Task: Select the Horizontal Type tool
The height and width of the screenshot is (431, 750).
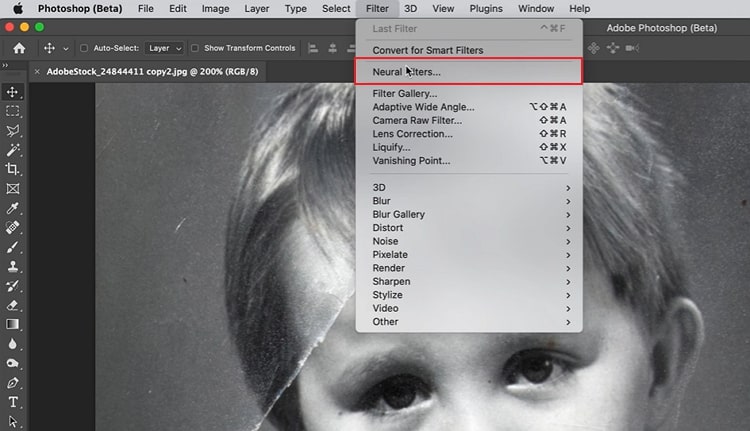Action: point(12,402)
